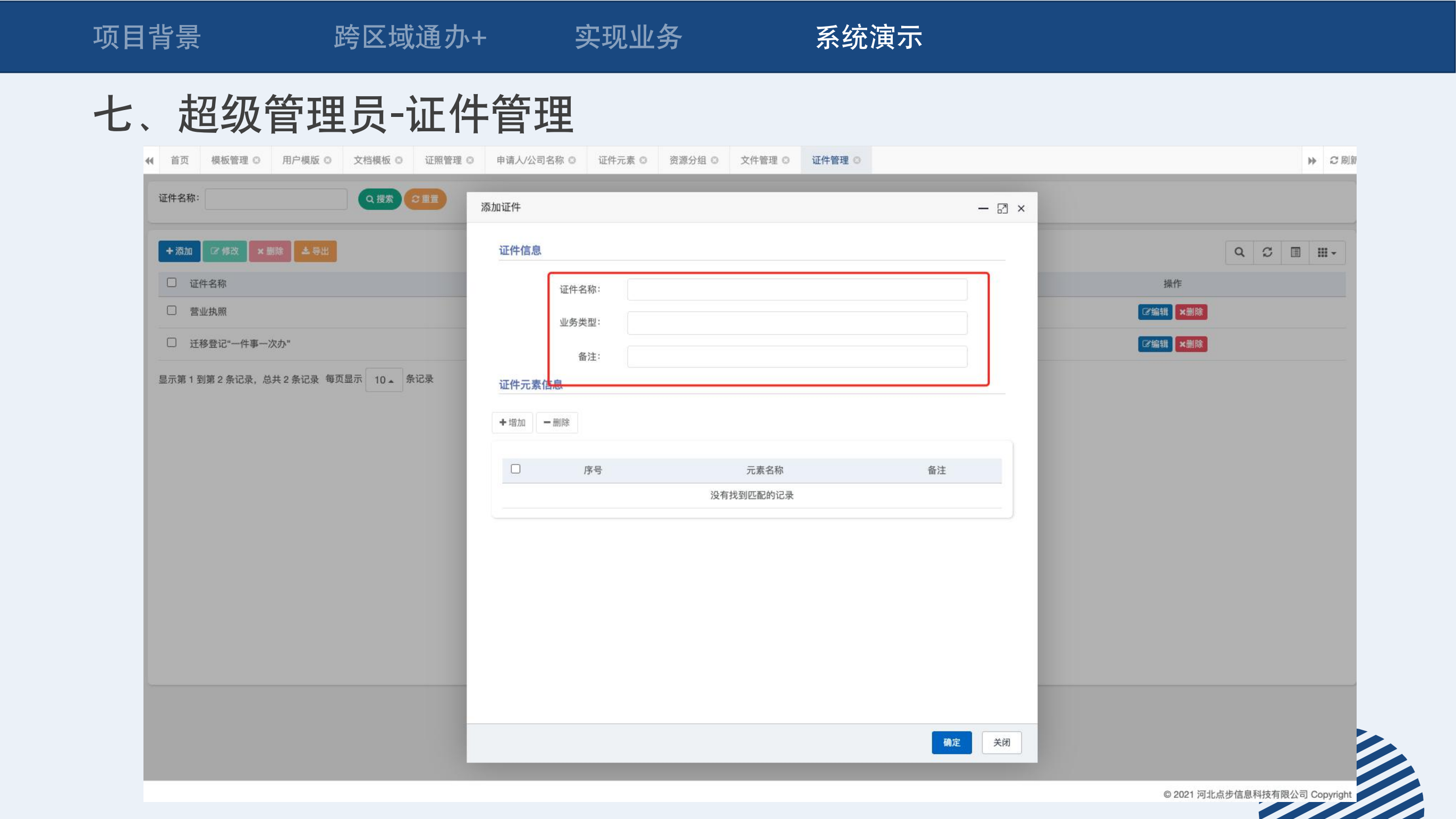Click the 刷新 refresh icon on tab bar
Screen dimensions: 1456x819
coord(1334,161)
